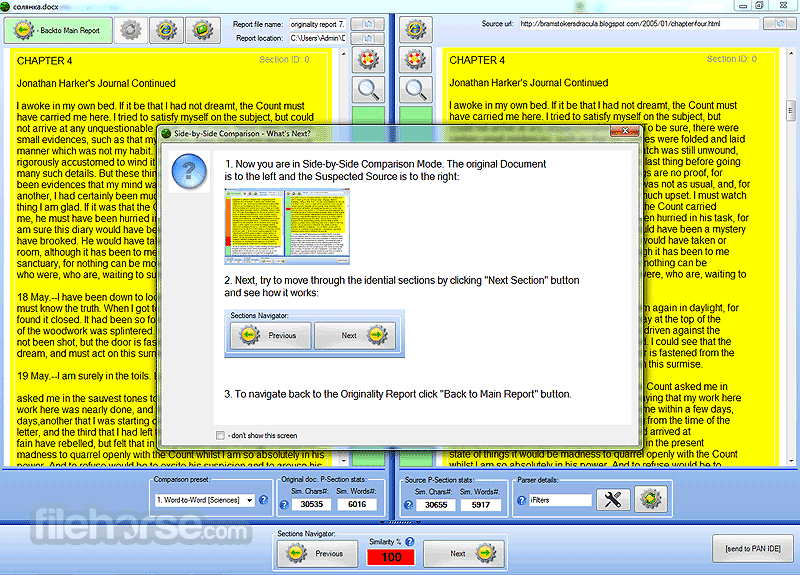Open the gear settings icon in top toolbar
This screenshot has height=575, width=800.
pos(131,30)
